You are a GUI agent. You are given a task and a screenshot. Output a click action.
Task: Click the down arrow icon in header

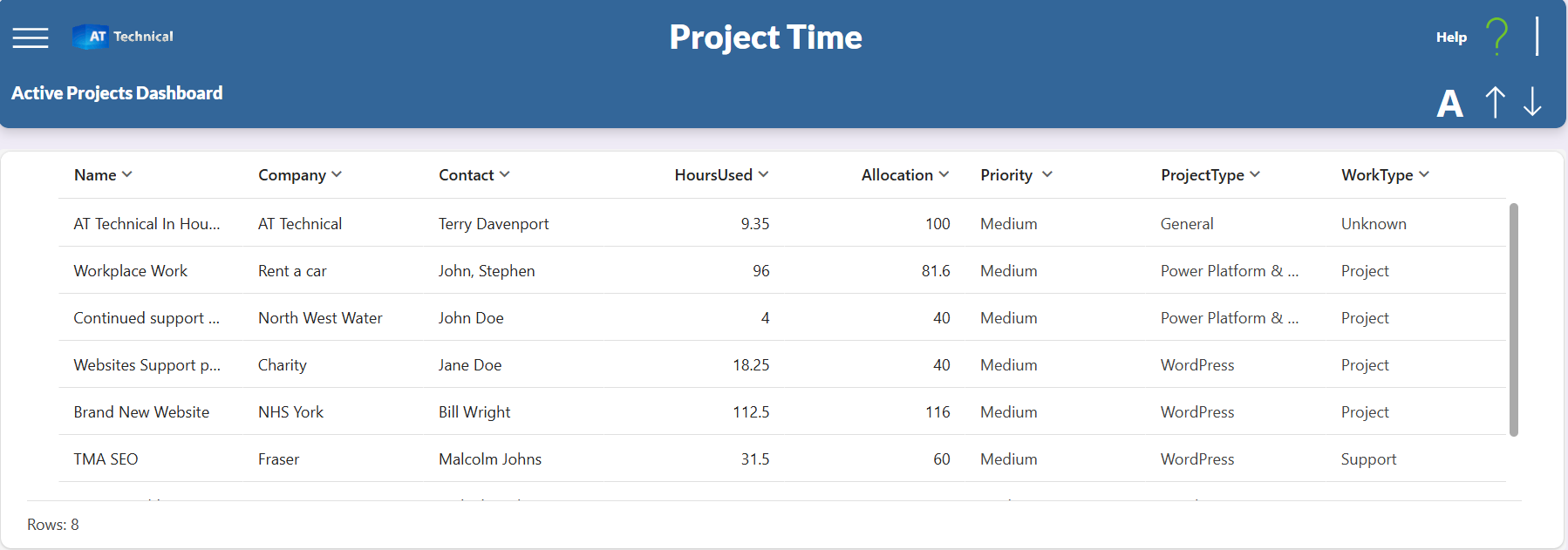pyautogui.click(x=1532, y=102)
